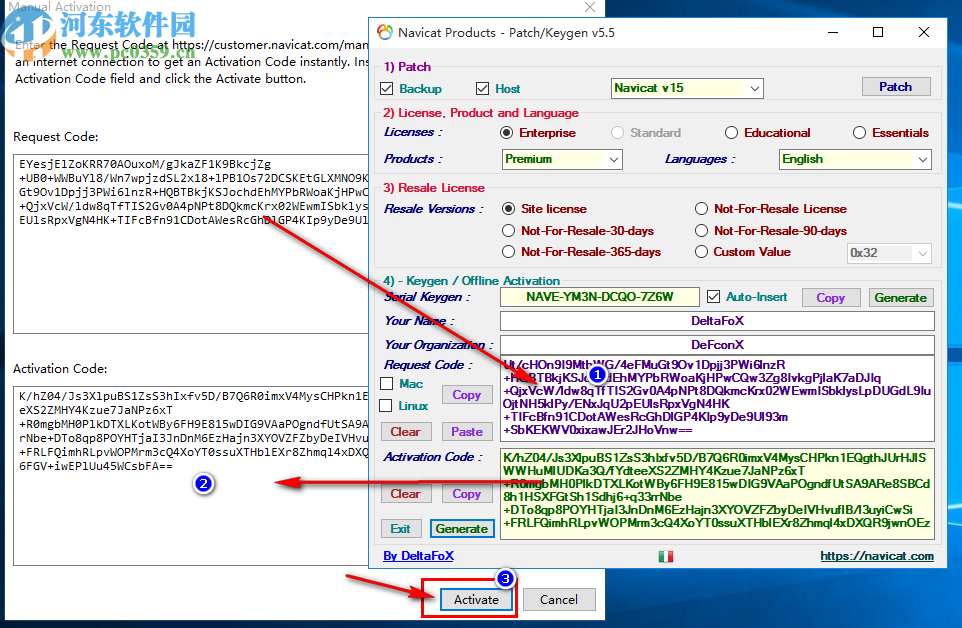Select the Enterprise license option
Screen dimensions: 962x628
click(506, 133)
